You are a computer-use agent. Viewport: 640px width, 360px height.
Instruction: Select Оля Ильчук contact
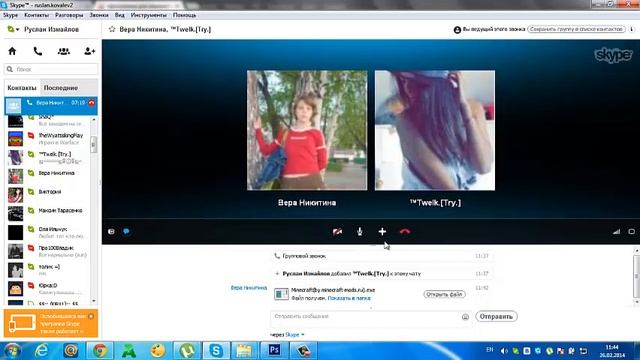click(x=47, y=233)
